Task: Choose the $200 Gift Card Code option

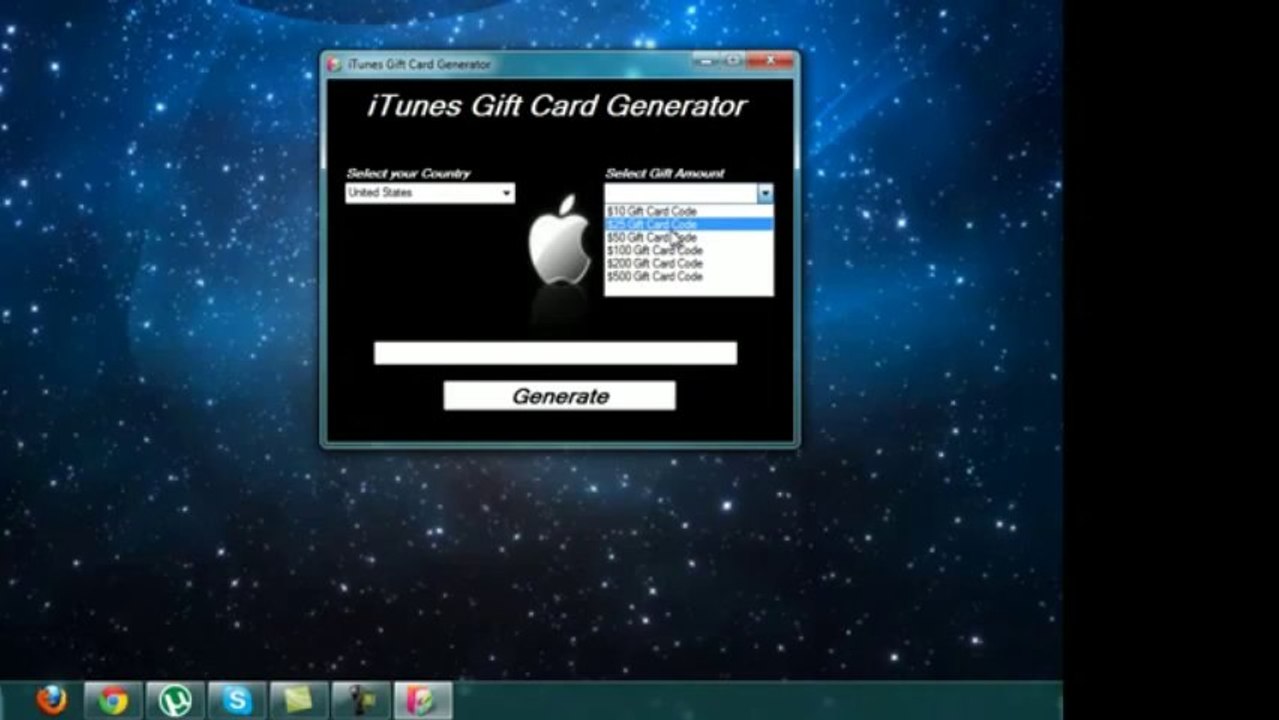Action: tap(688, 263)
